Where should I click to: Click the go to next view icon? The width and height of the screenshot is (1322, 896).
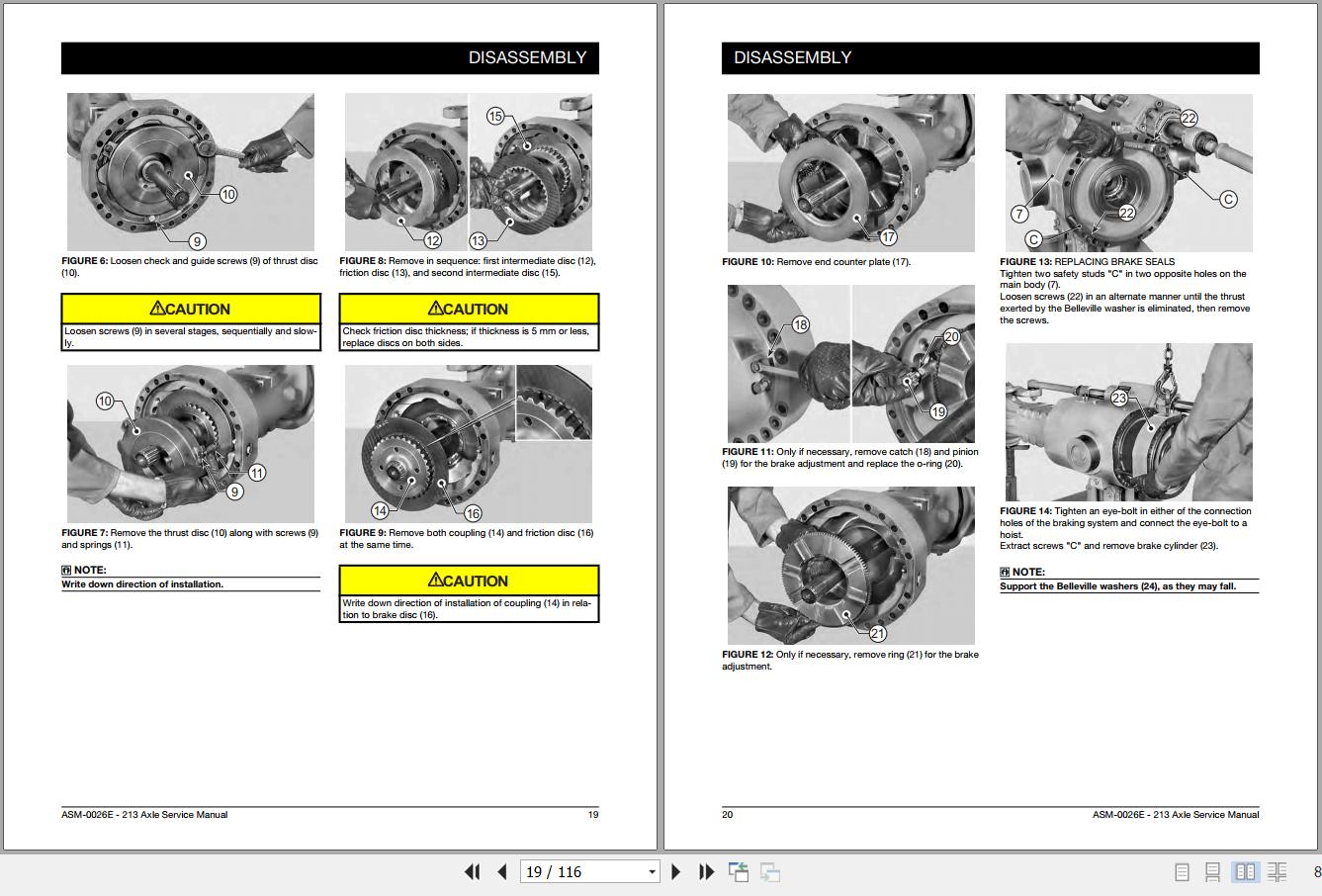(770, 871)
